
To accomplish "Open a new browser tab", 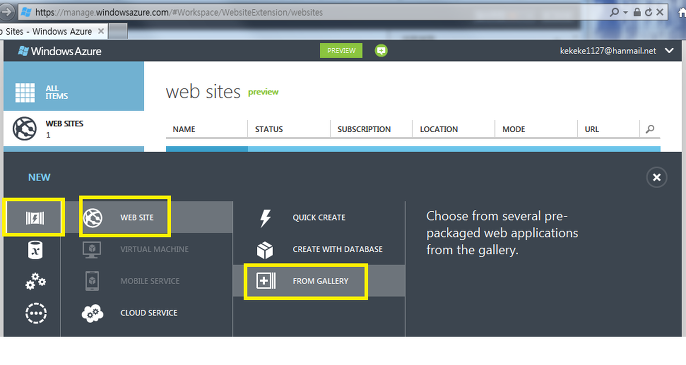I will [x=118, y=32].
